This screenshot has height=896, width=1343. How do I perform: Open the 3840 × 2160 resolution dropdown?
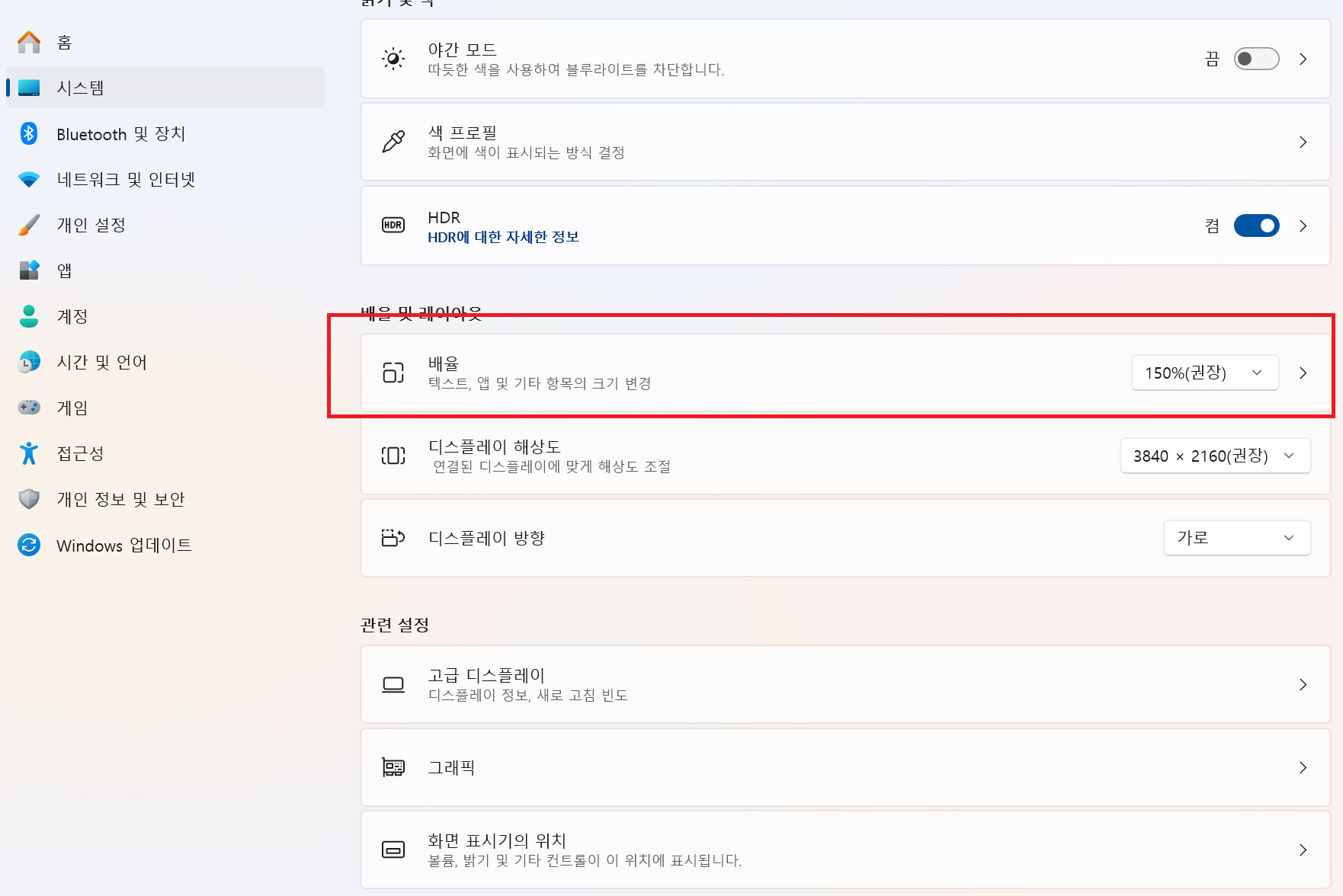1214,456
